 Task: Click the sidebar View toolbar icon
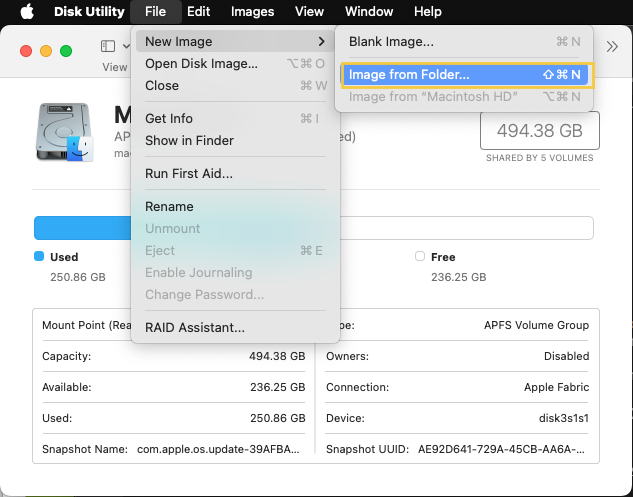coord(108,48)
